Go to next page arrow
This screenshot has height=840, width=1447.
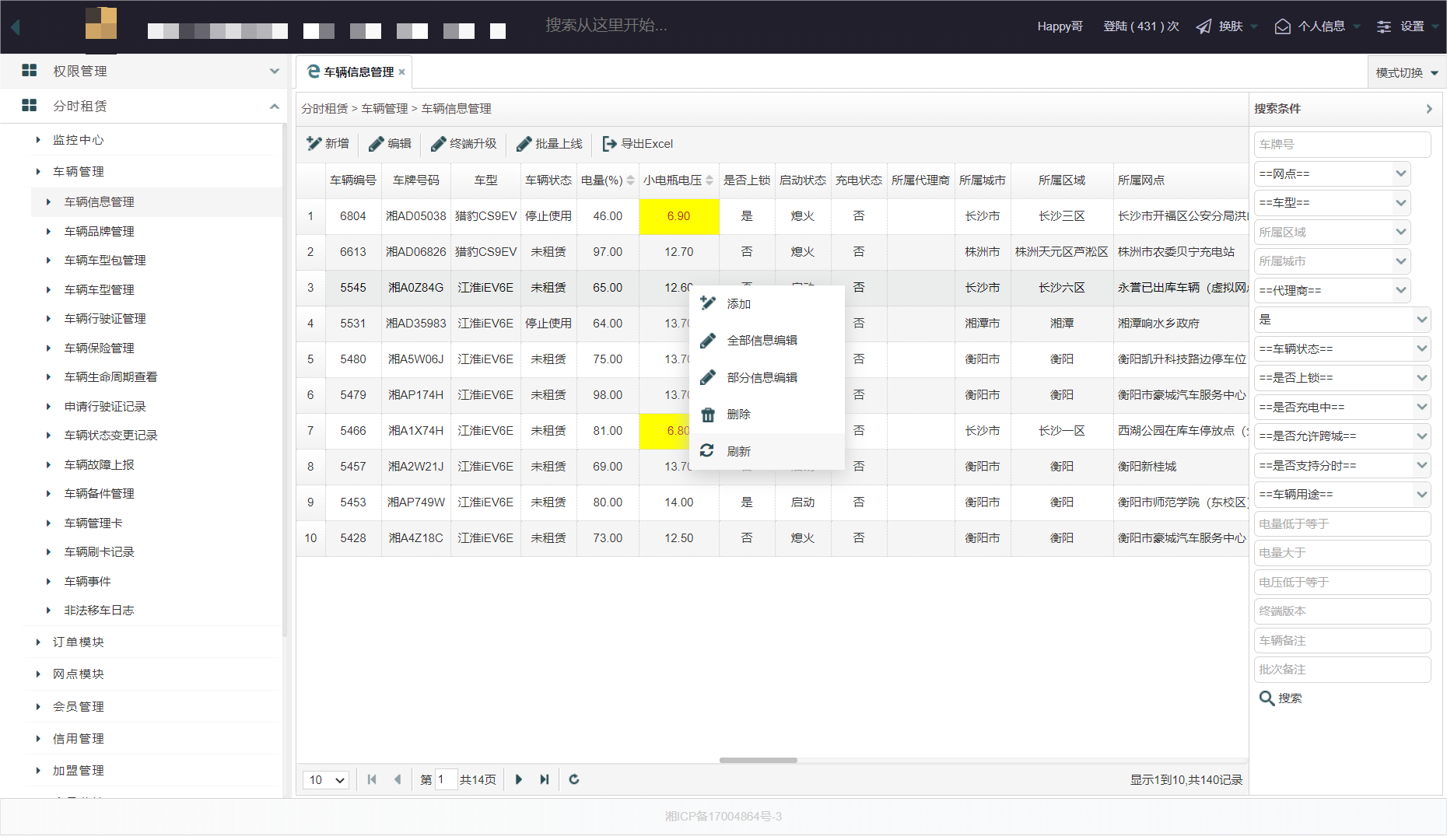point(519,779)
